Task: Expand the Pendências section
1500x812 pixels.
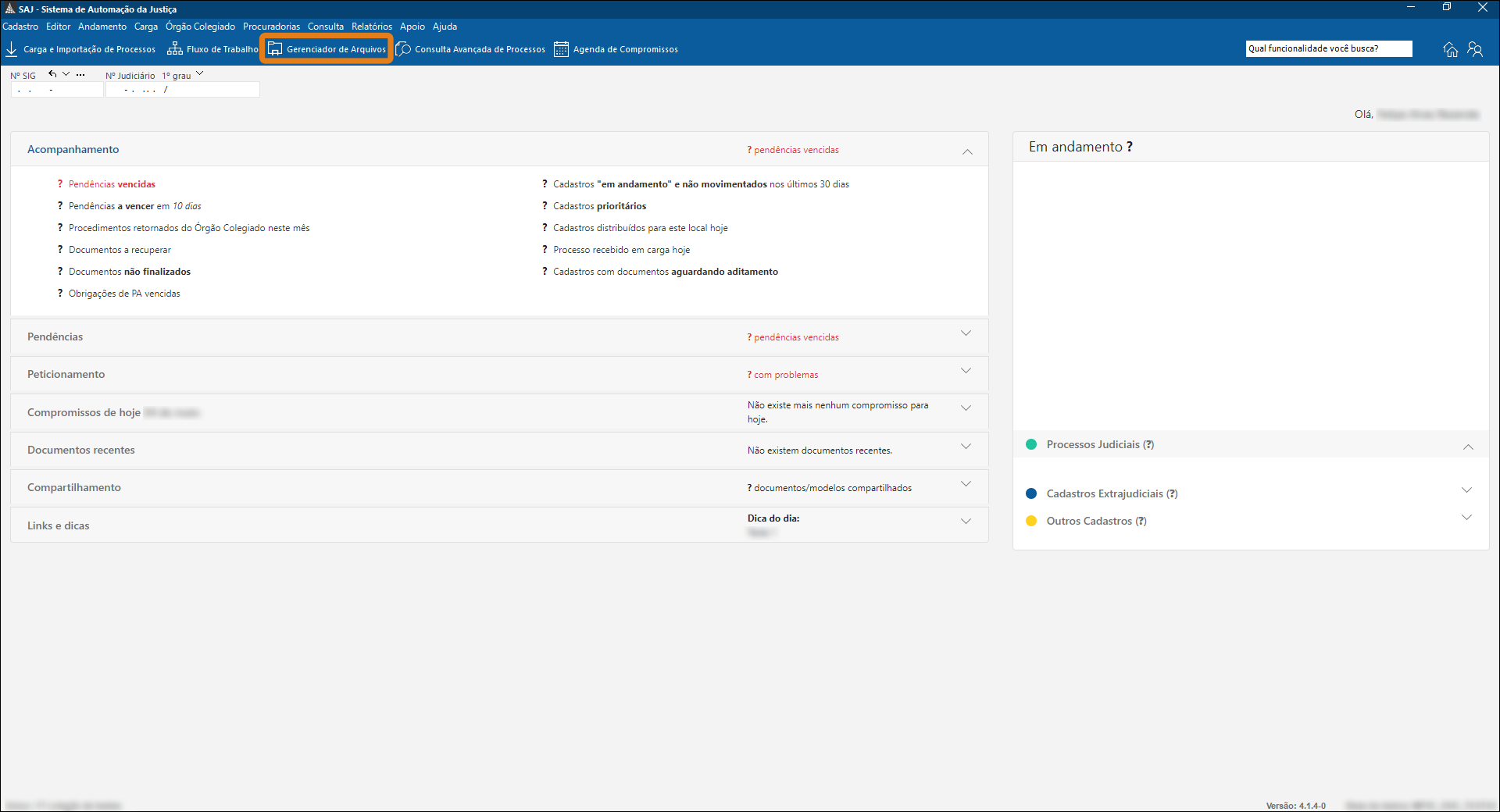Action: coord(966,333)
